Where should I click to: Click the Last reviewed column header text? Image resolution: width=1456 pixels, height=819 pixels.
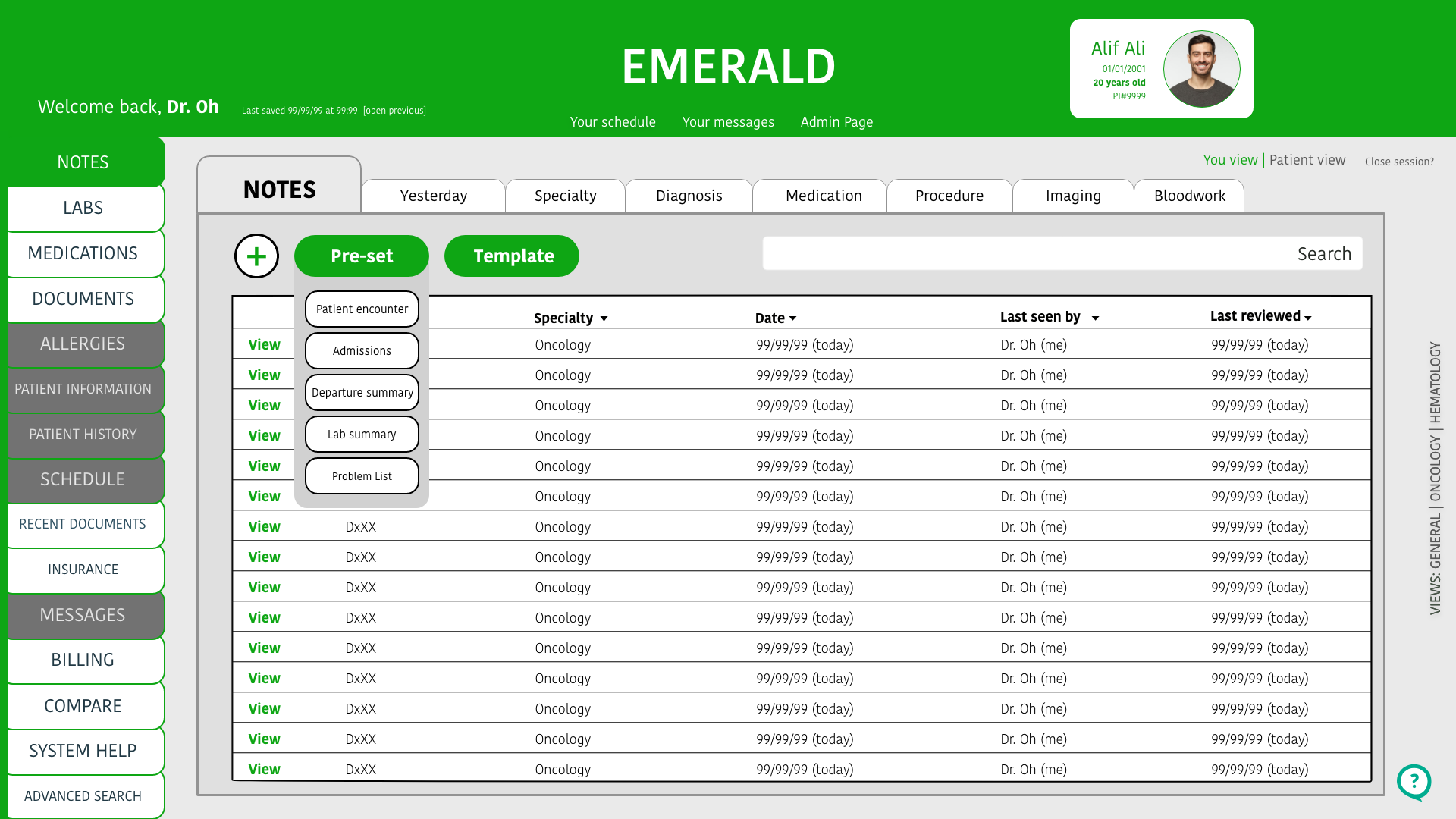pyautogui.click(x=1255, y=316)
